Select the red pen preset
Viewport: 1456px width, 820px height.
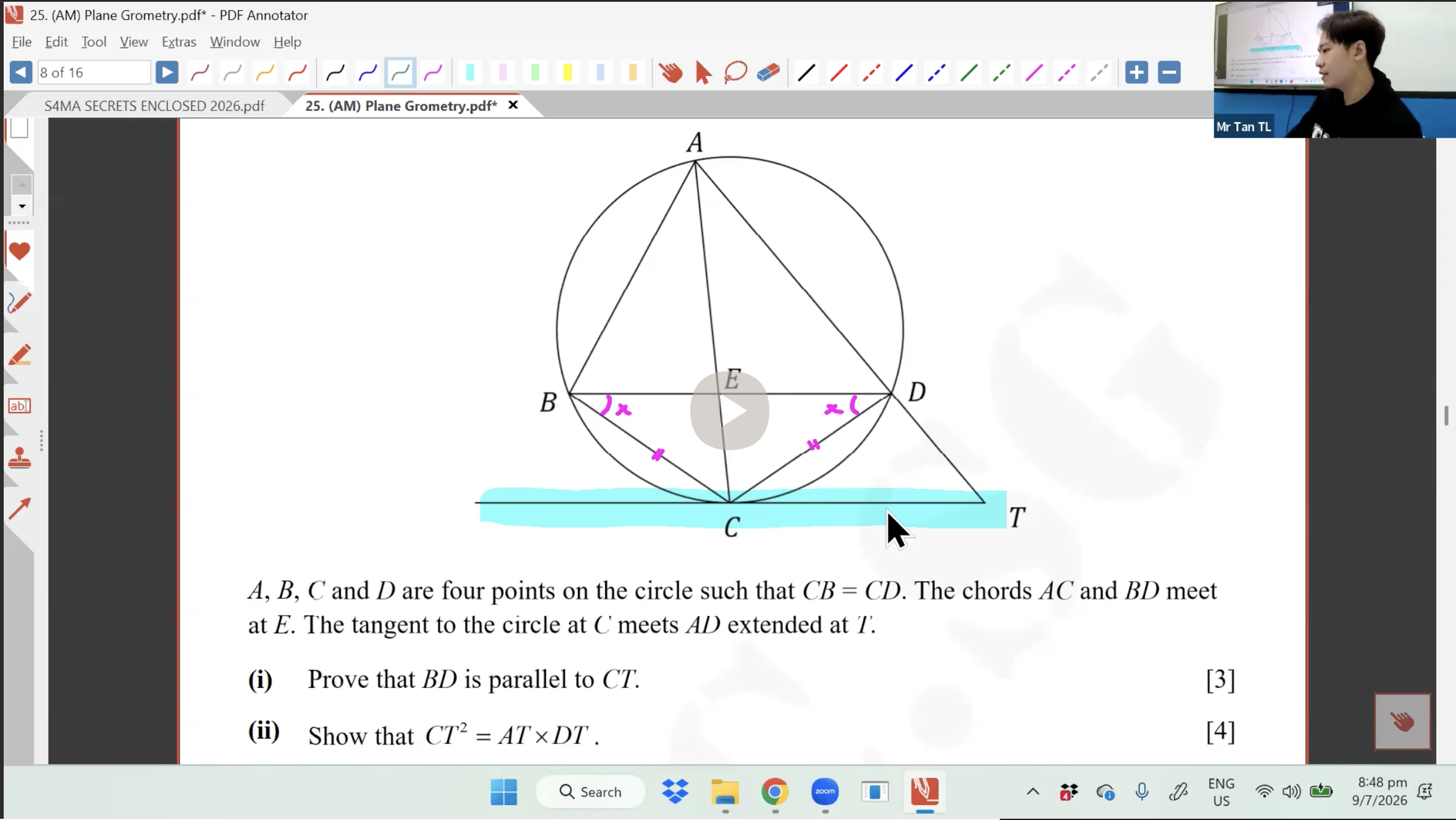click(x=298, y=73)
